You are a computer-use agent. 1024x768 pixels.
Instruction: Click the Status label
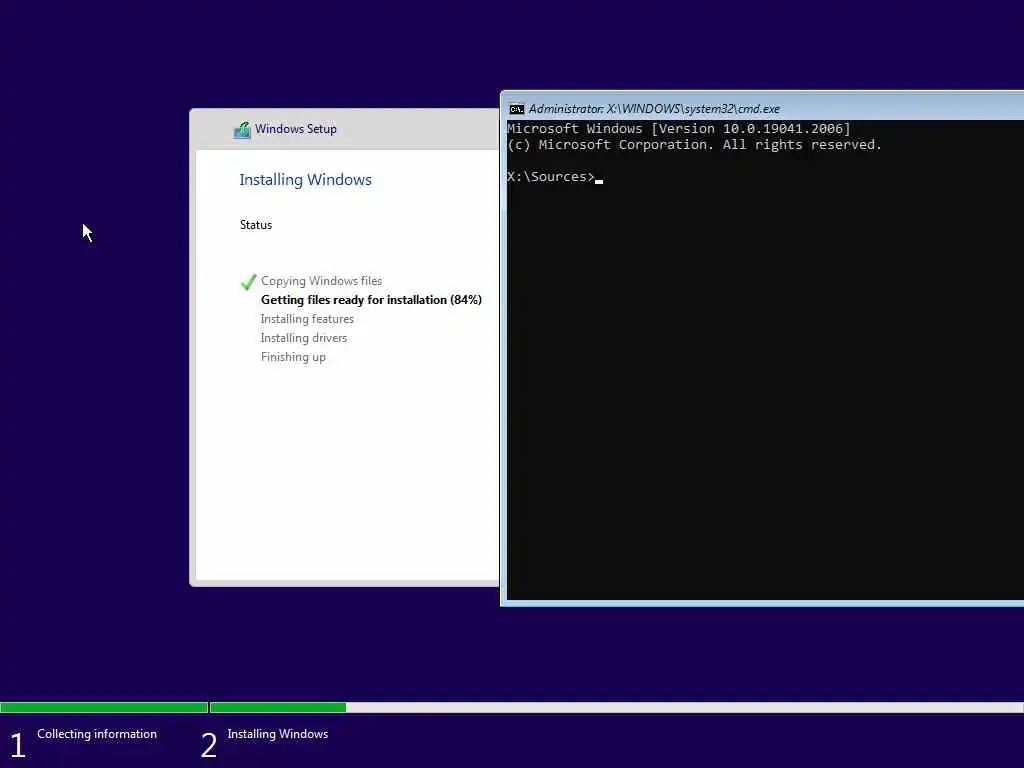(255, 225)
